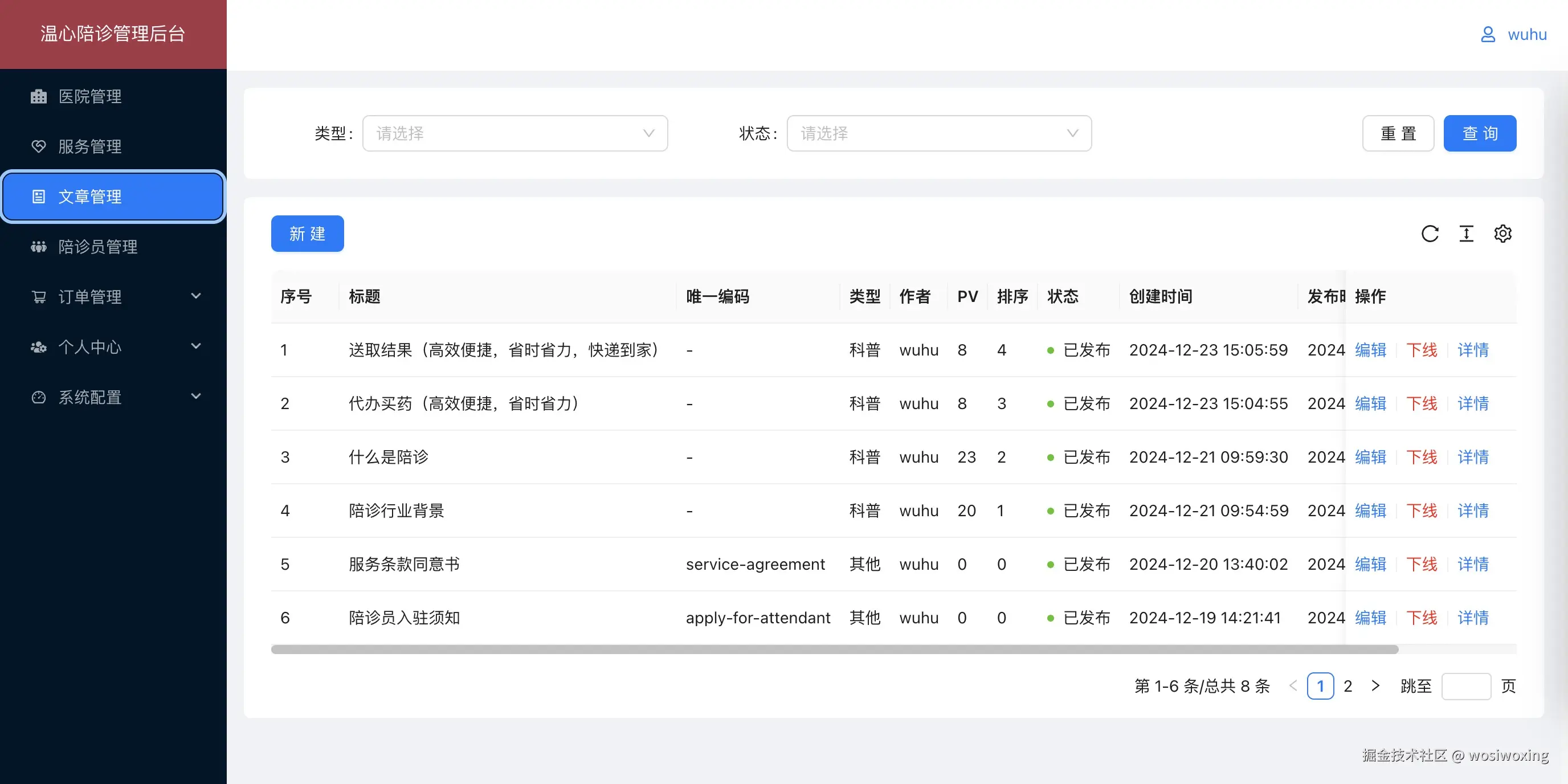Click the 陪诊员管理 people icon
Screen dimensions: 1568x784
38,247
